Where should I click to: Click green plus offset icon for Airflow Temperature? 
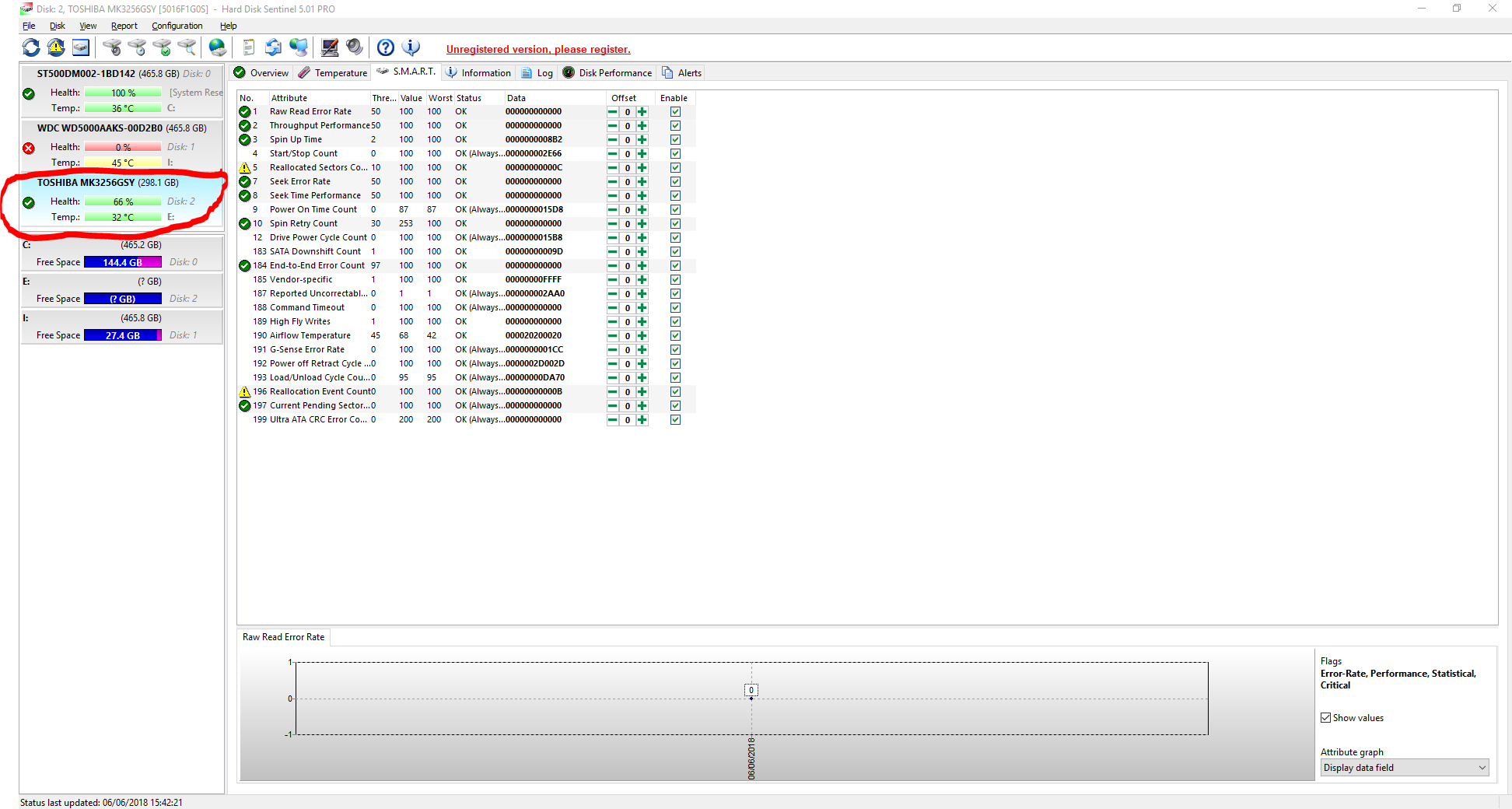point(642,336)
